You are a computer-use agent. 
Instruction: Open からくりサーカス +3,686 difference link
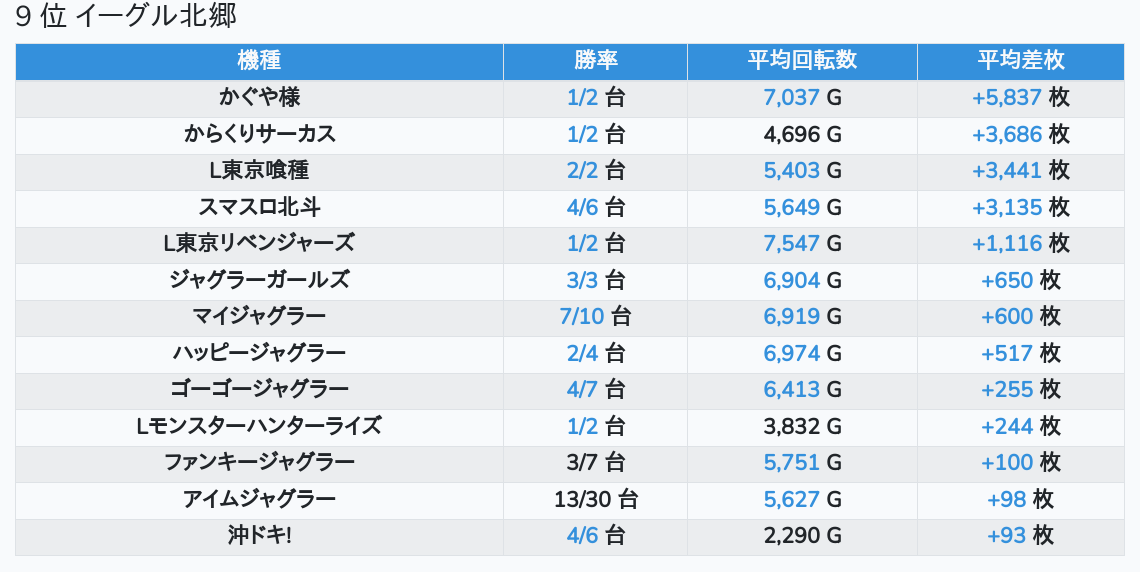click(x=1007, y=134)
